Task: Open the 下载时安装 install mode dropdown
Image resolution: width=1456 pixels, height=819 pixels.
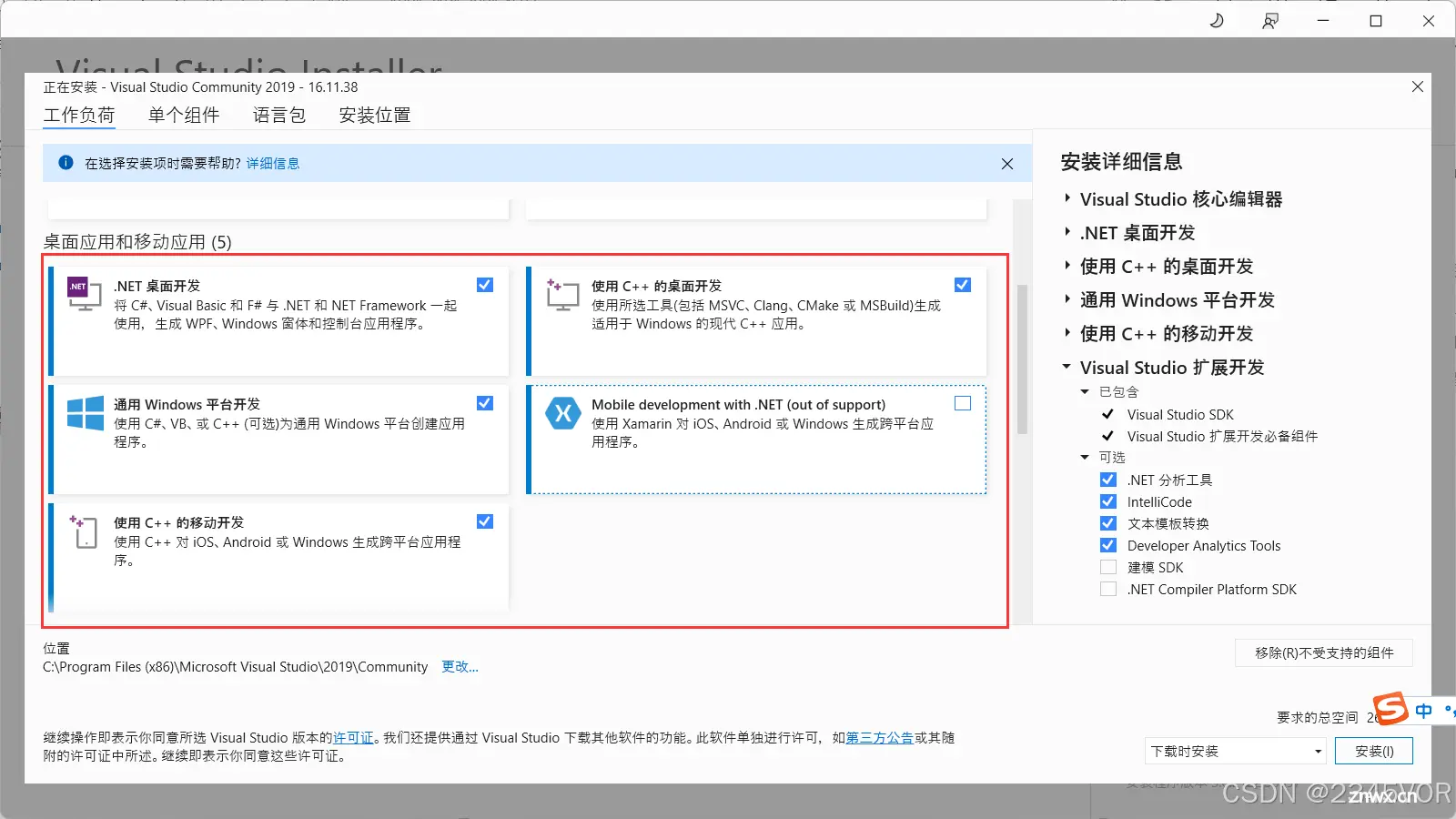Action: click(x=1235, y=751)
